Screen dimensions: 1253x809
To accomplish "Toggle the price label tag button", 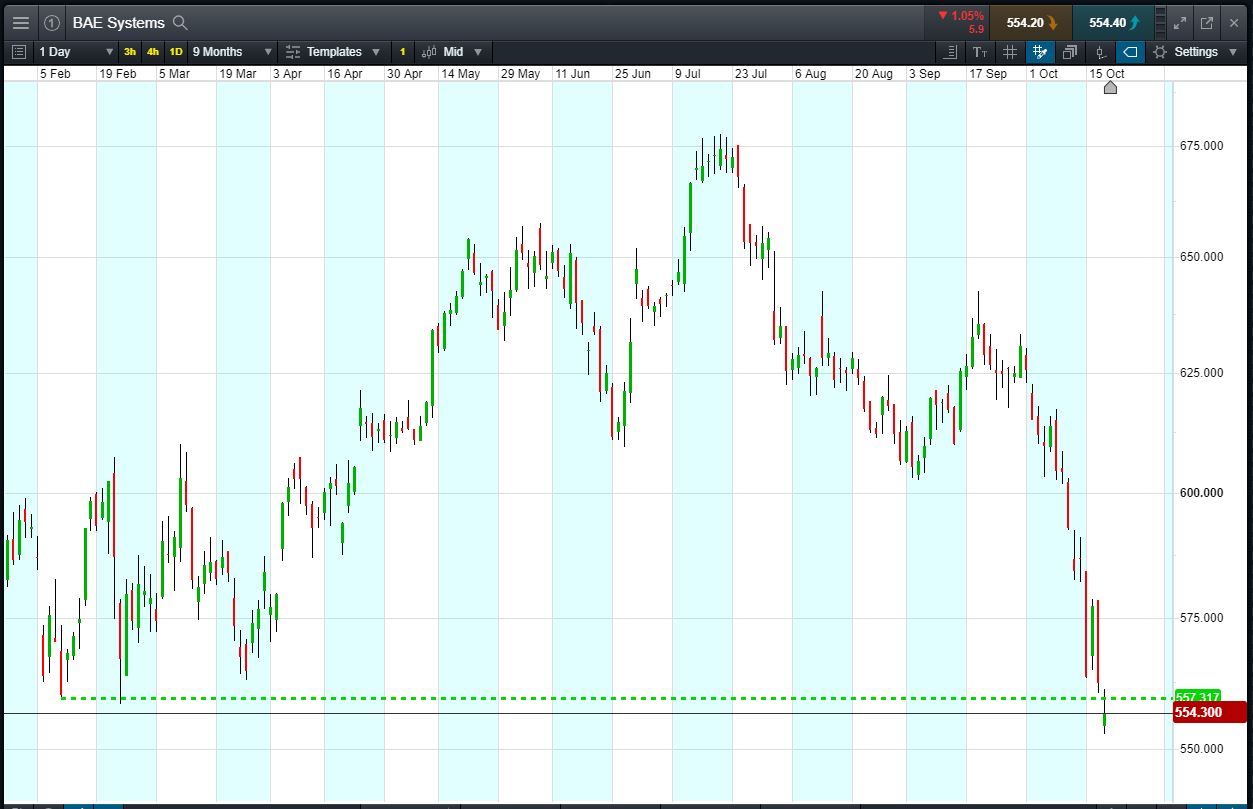I will point(1130,52).
